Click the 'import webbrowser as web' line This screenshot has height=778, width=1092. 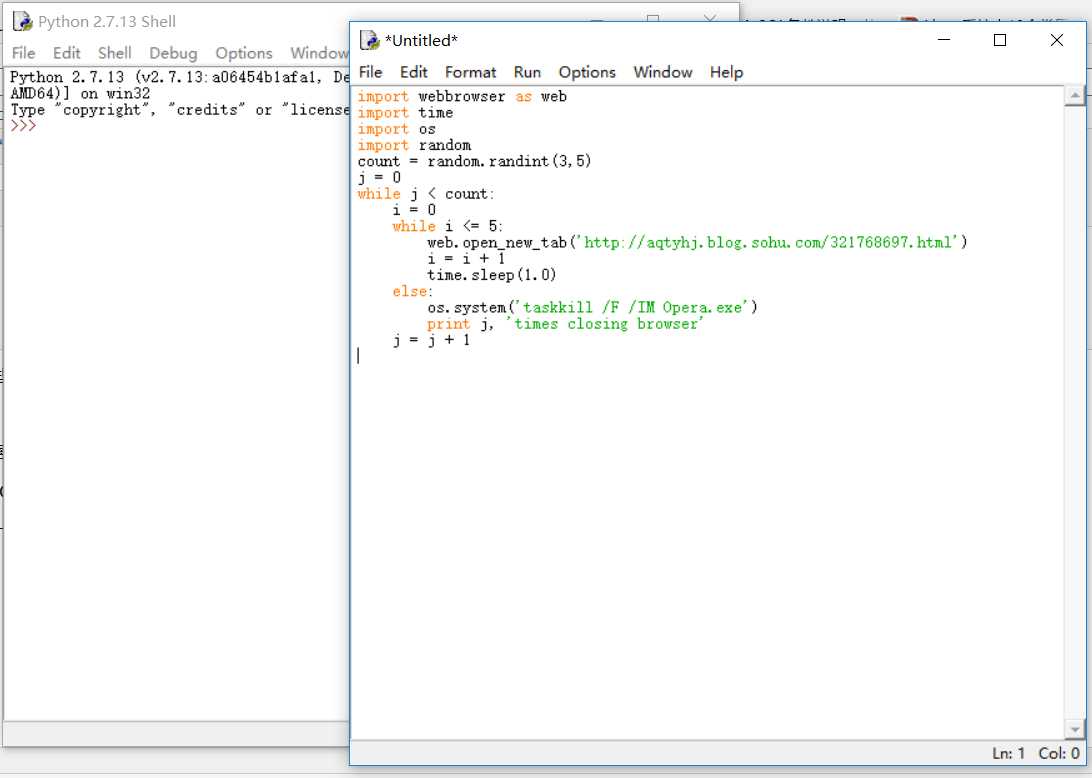[462, 97]
